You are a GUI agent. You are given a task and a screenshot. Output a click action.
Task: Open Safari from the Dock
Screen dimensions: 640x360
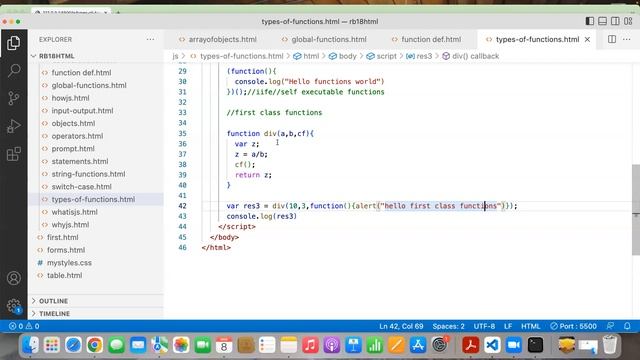(x=73, y=345)
